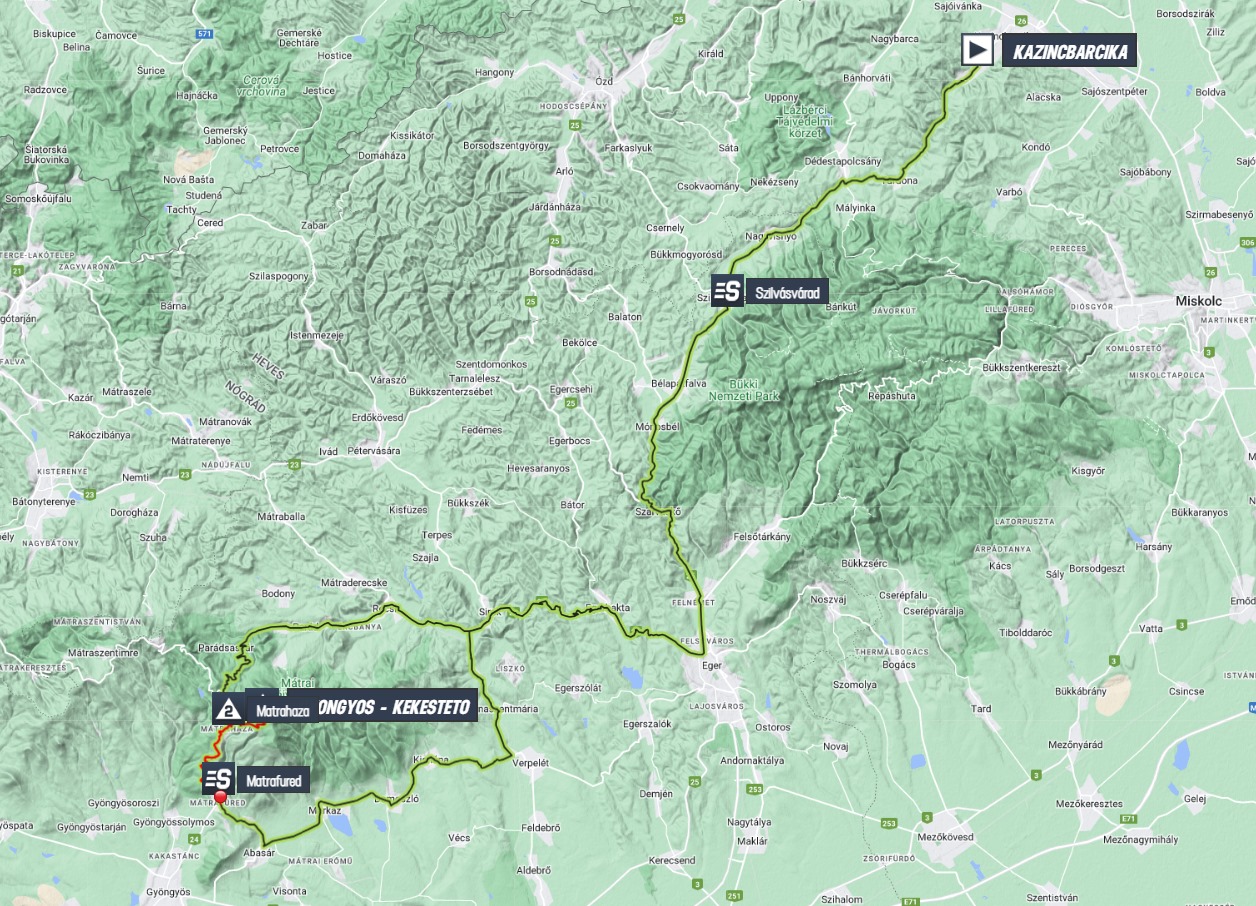1256x906 pixels.
Task: Click the Matrafured sprint label
Action: (x=272, y=780)
